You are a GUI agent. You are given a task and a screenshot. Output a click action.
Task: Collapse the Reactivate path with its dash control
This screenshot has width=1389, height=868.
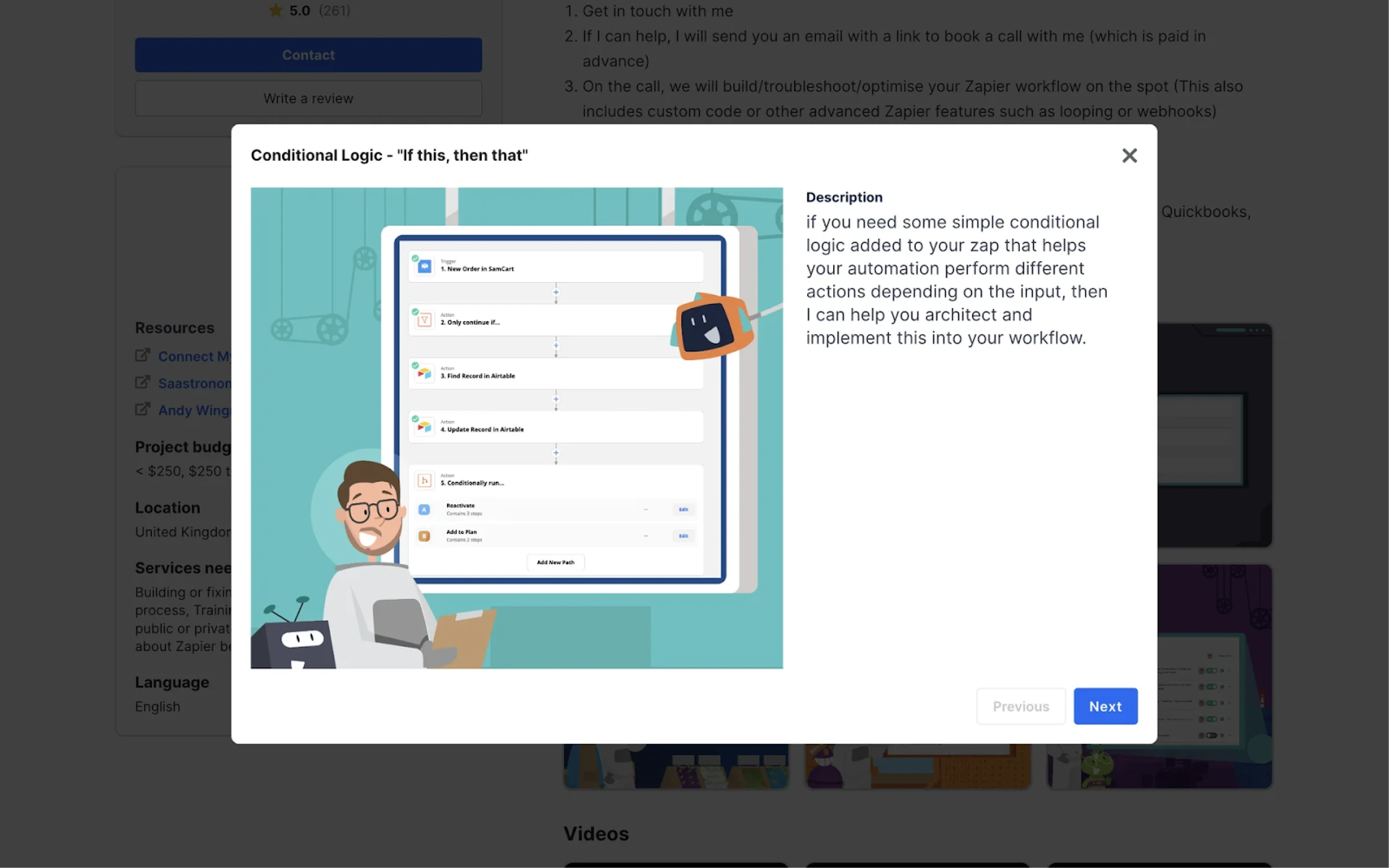click(646, 509)
